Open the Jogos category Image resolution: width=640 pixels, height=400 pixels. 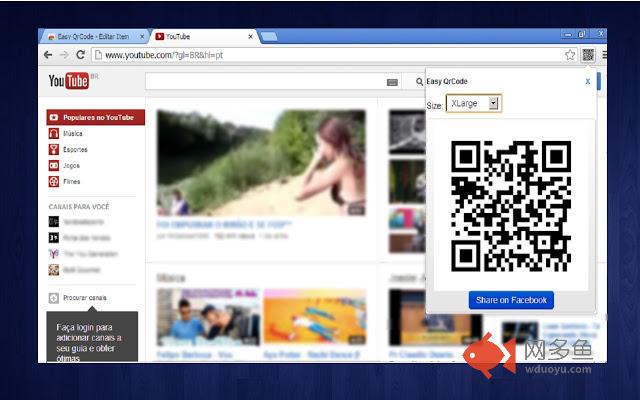(x=71, y=165)
